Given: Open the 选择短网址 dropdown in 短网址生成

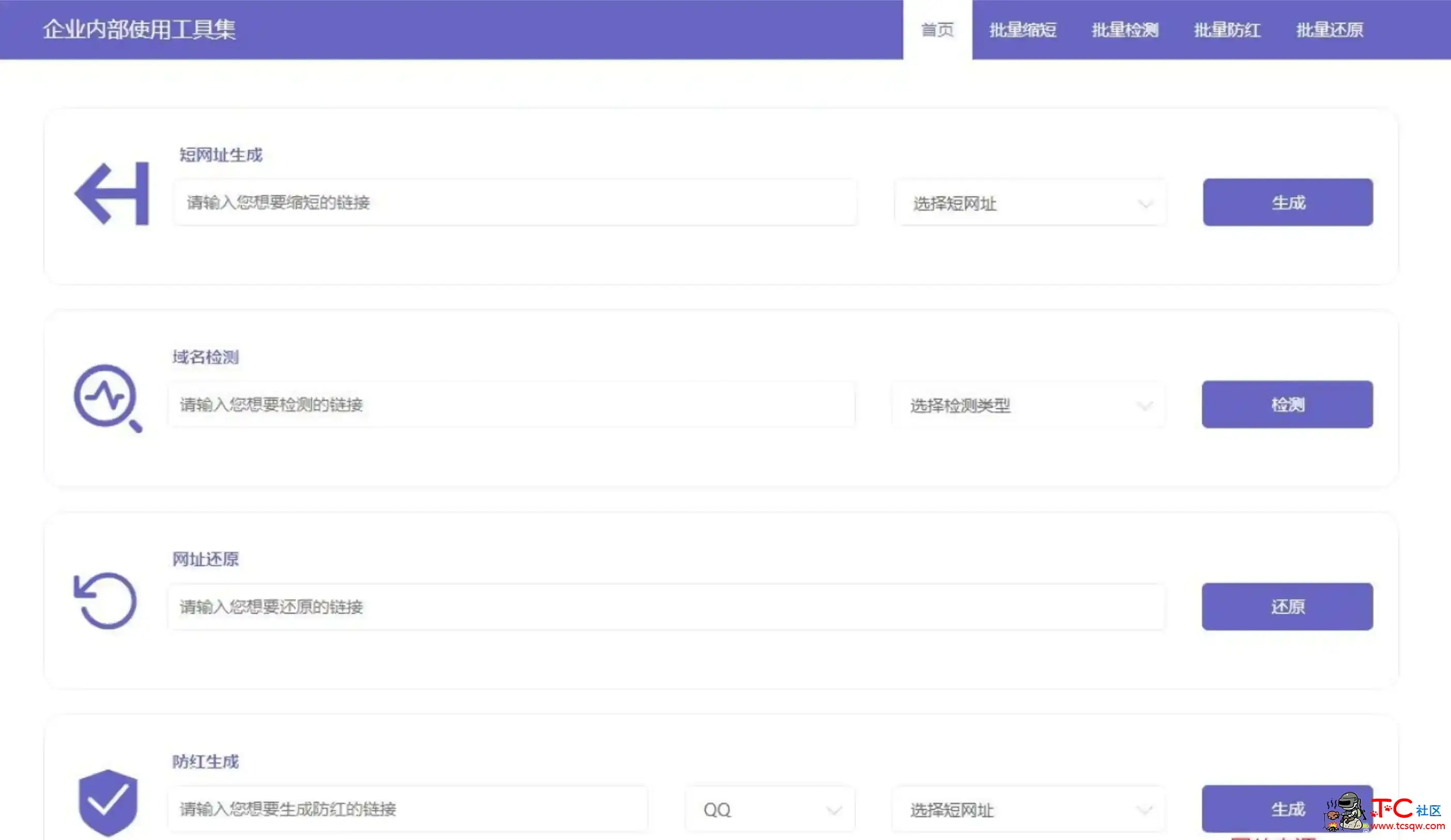Looking at the screenshot, I should (1031, 203).
